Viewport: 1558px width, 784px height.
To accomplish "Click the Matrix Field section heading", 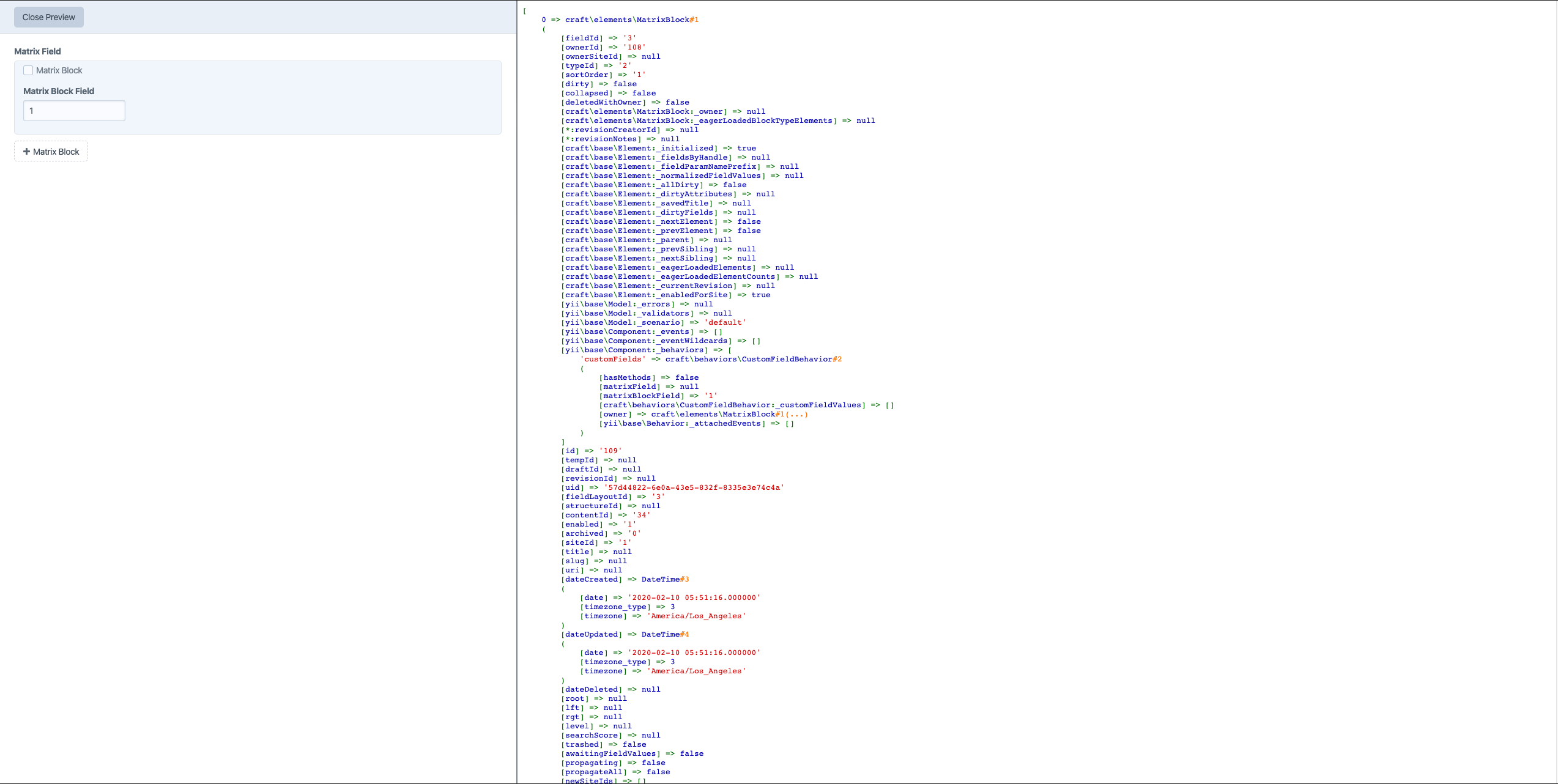I will [x=37, y=51].
